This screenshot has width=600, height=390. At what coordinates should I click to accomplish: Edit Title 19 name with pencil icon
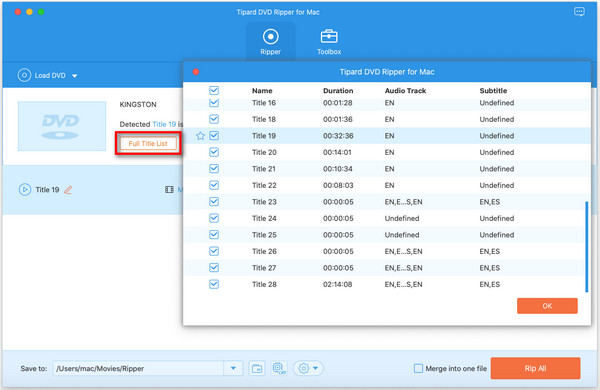point(68,190)
